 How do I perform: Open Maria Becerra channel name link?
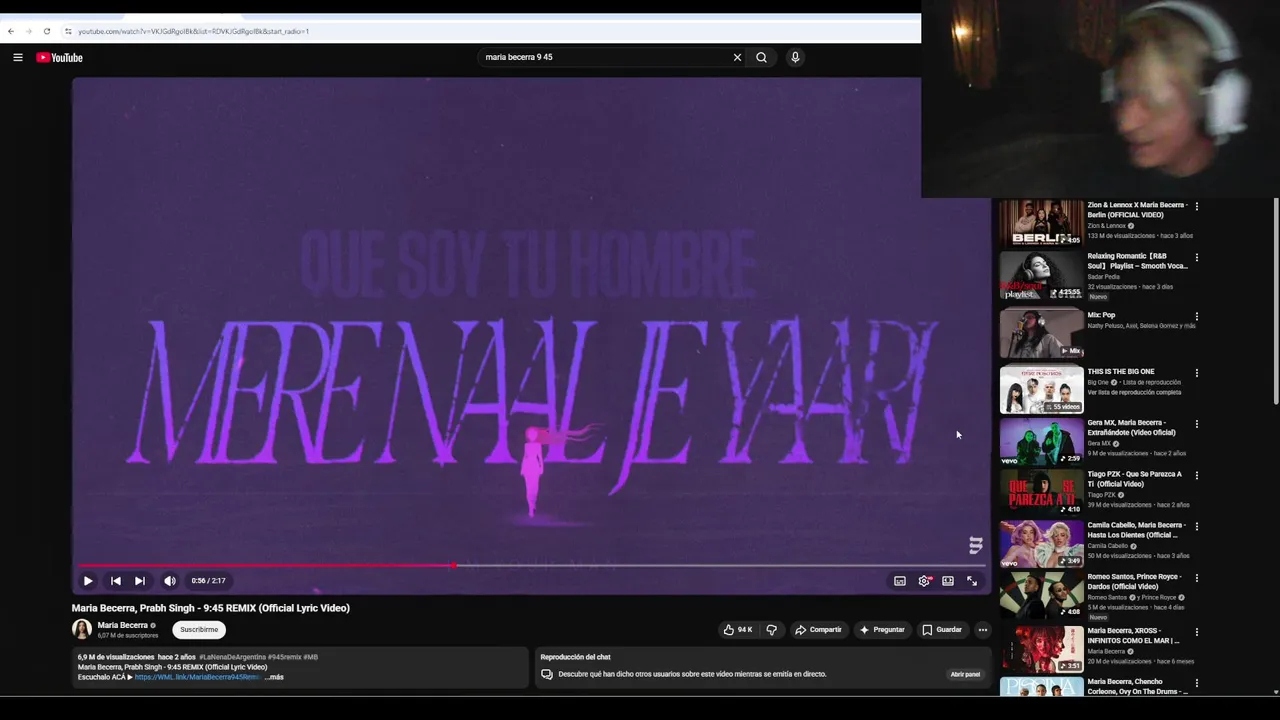pos(122,625)
